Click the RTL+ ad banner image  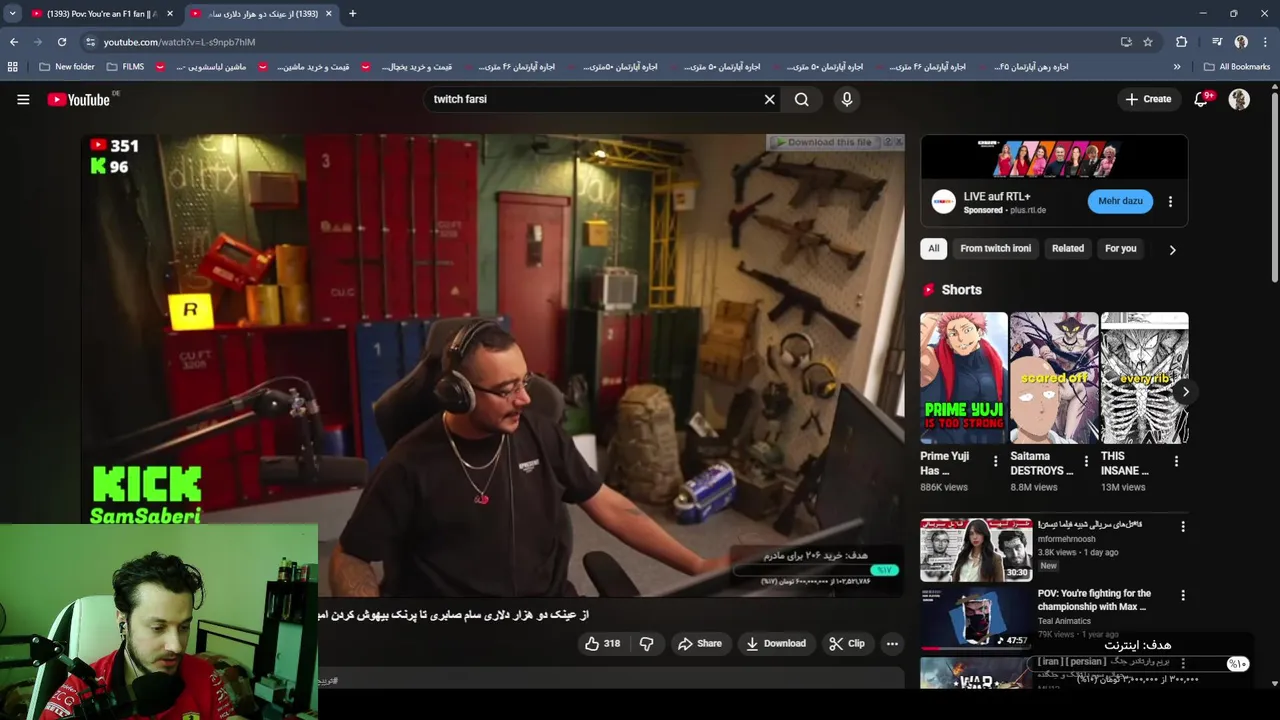(1054, 157)
